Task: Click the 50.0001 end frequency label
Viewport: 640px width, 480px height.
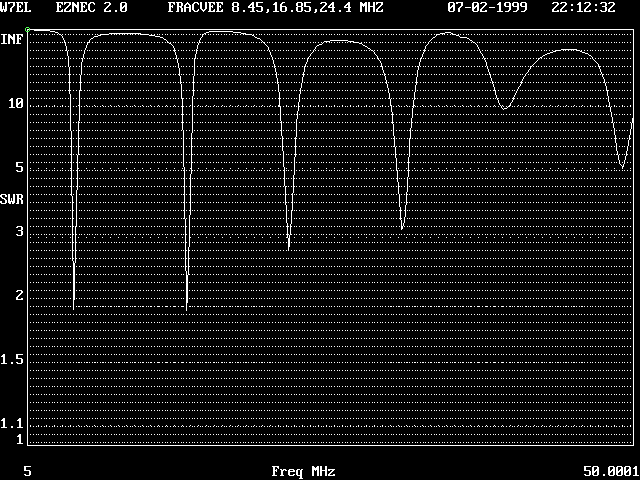Action: coord(611,471)
